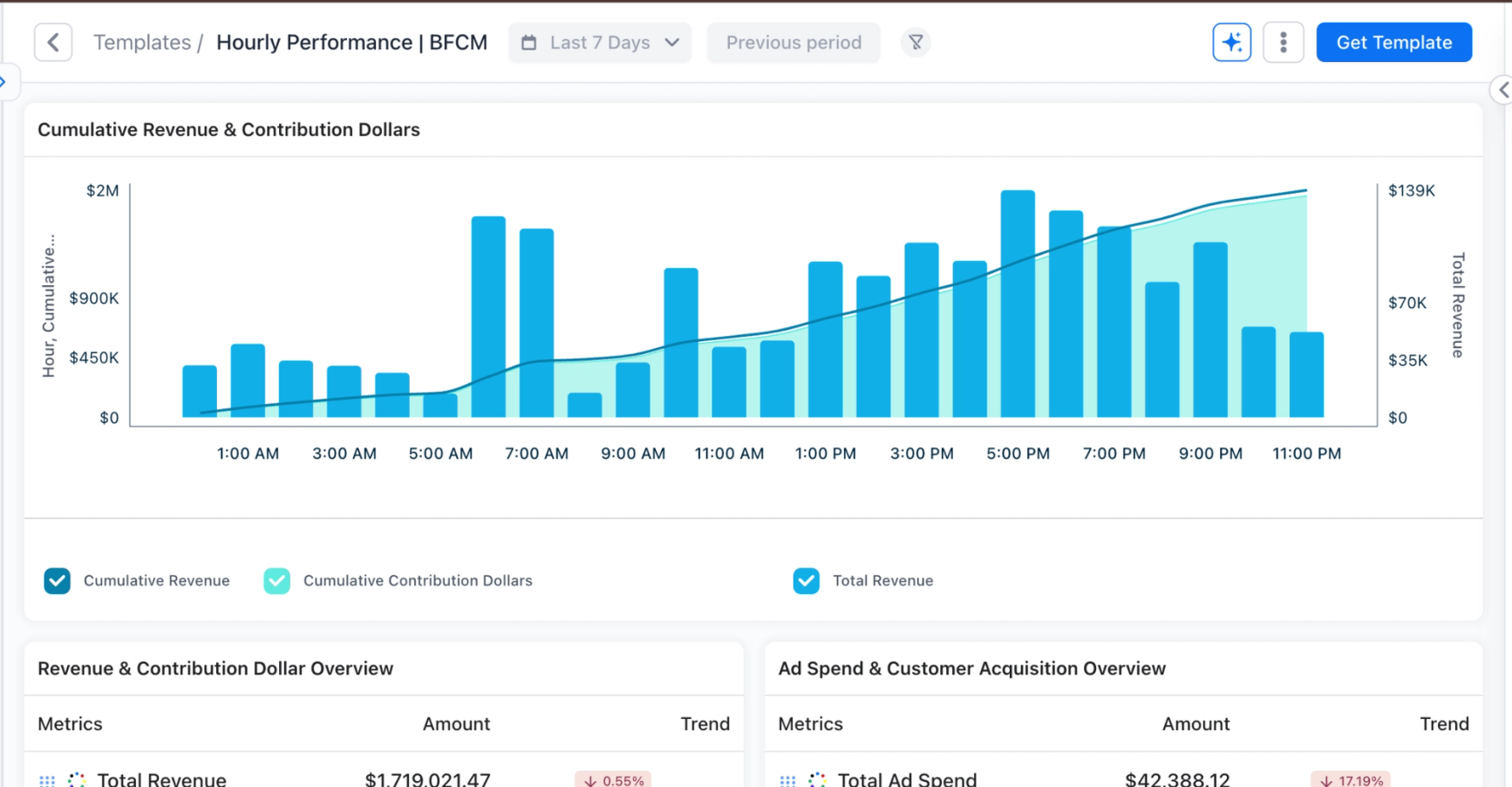Click the drag handle beside Total Revenue row
The image size is (1512, 787).
pyautogui.click(x=47, y=780)
